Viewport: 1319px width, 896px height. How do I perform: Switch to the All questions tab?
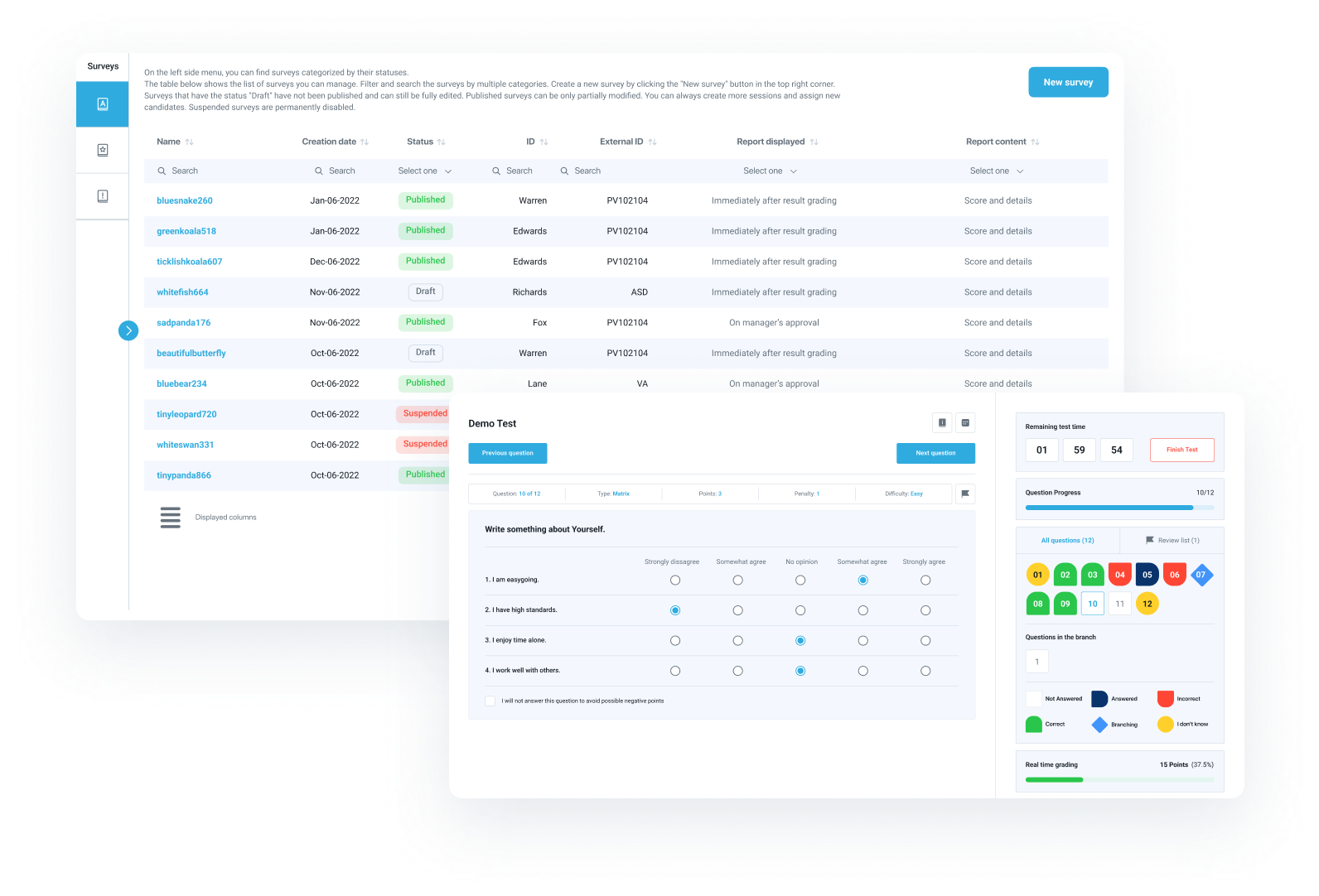[1067, 540]
